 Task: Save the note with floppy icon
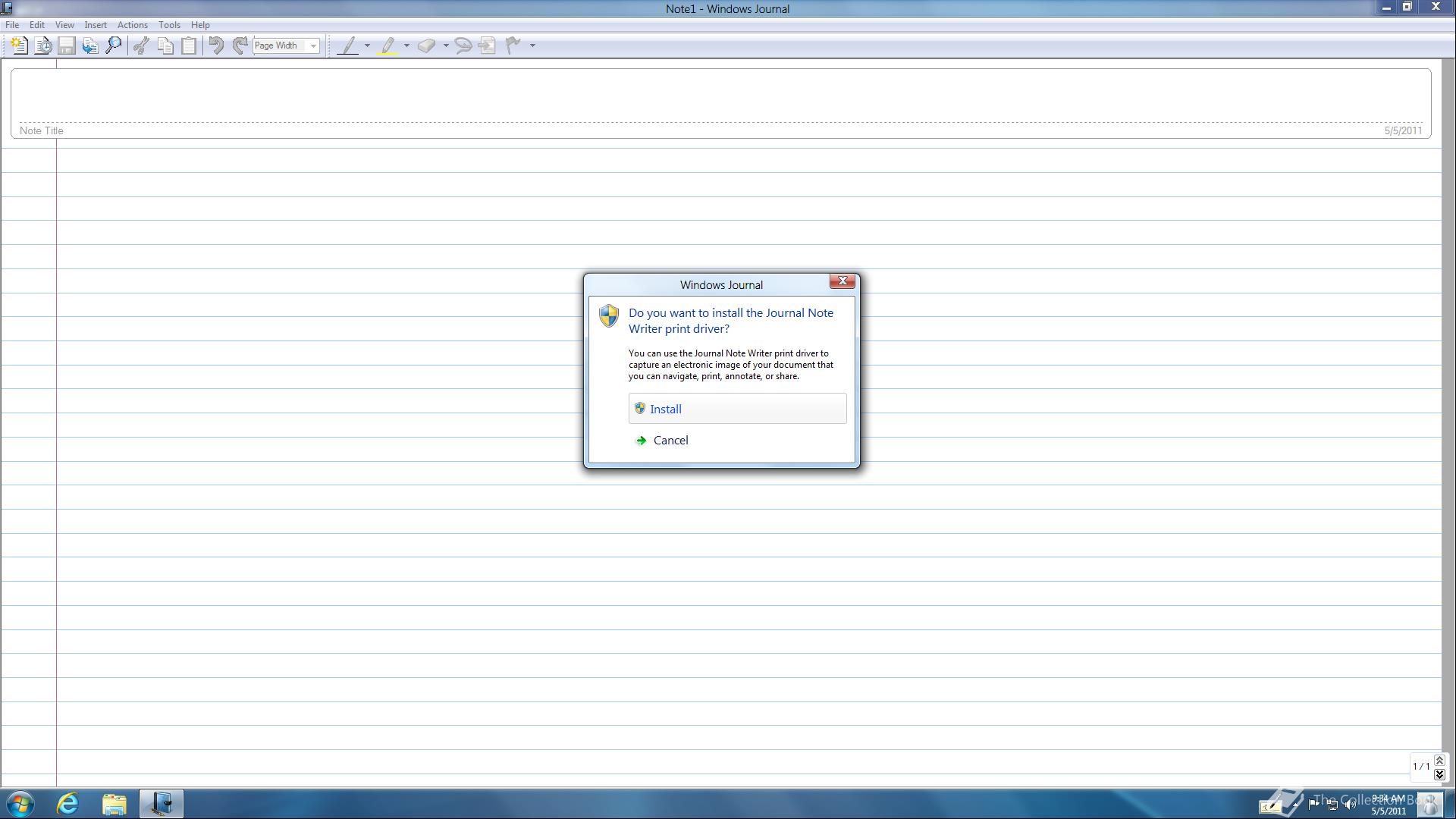point(67,45)
